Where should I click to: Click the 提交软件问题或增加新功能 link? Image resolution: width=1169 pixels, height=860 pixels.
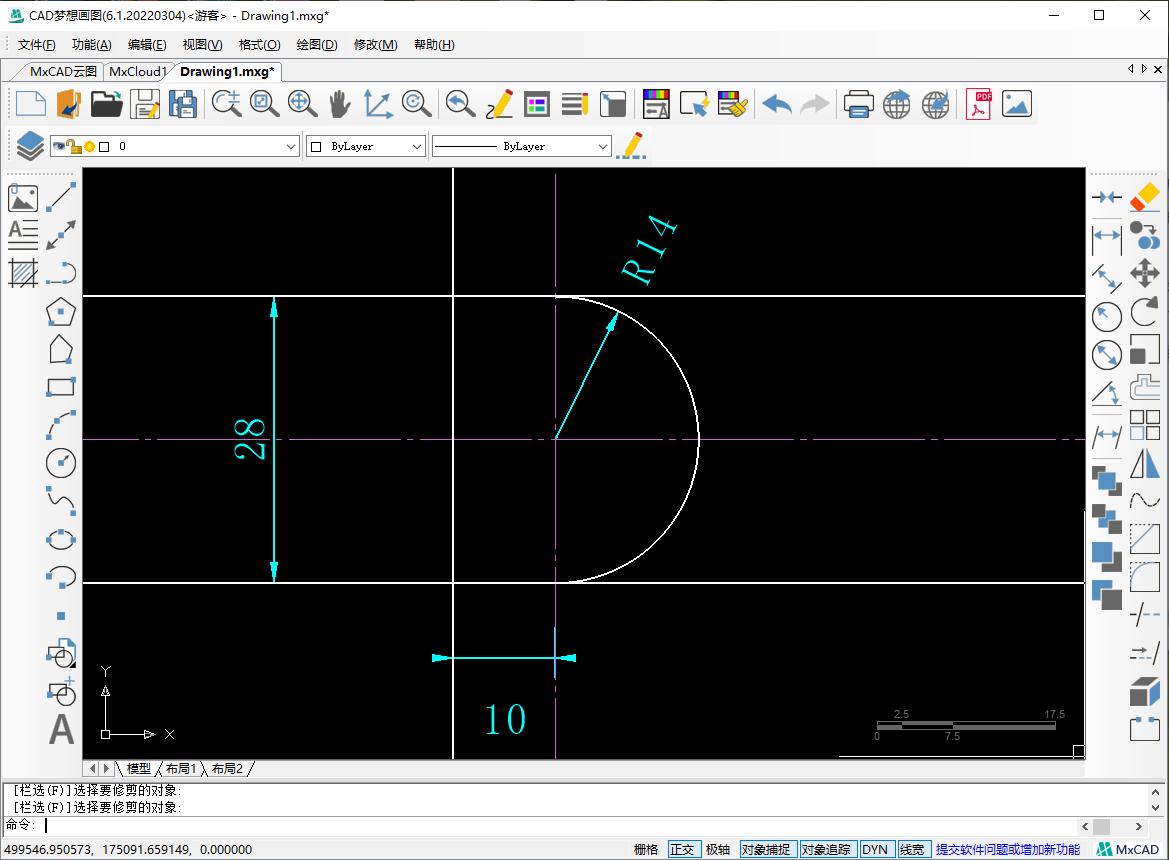tap(1007, 849)
